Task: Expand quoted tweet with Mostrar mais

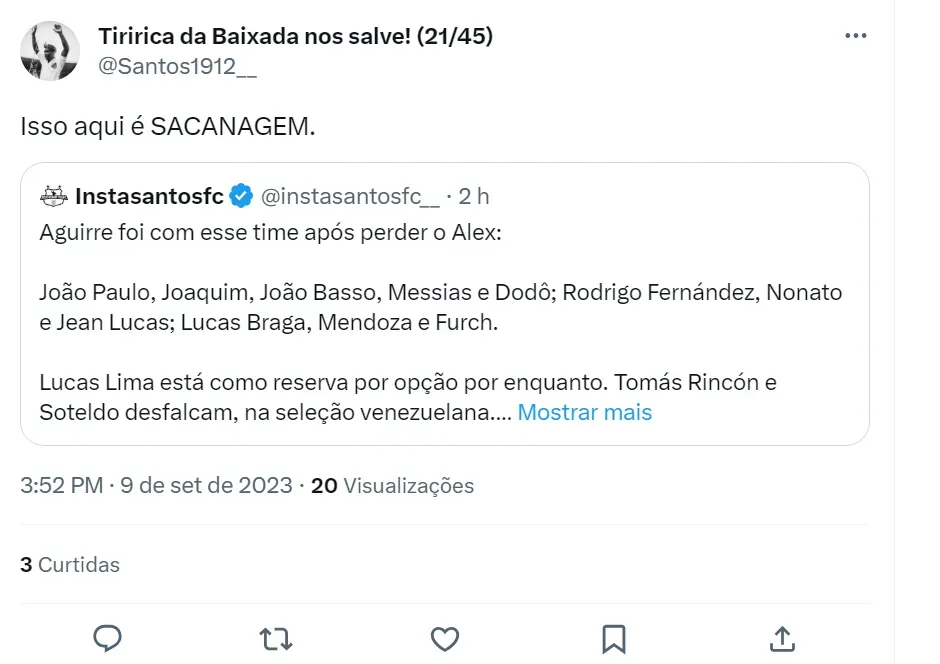Action: [584, 412]
